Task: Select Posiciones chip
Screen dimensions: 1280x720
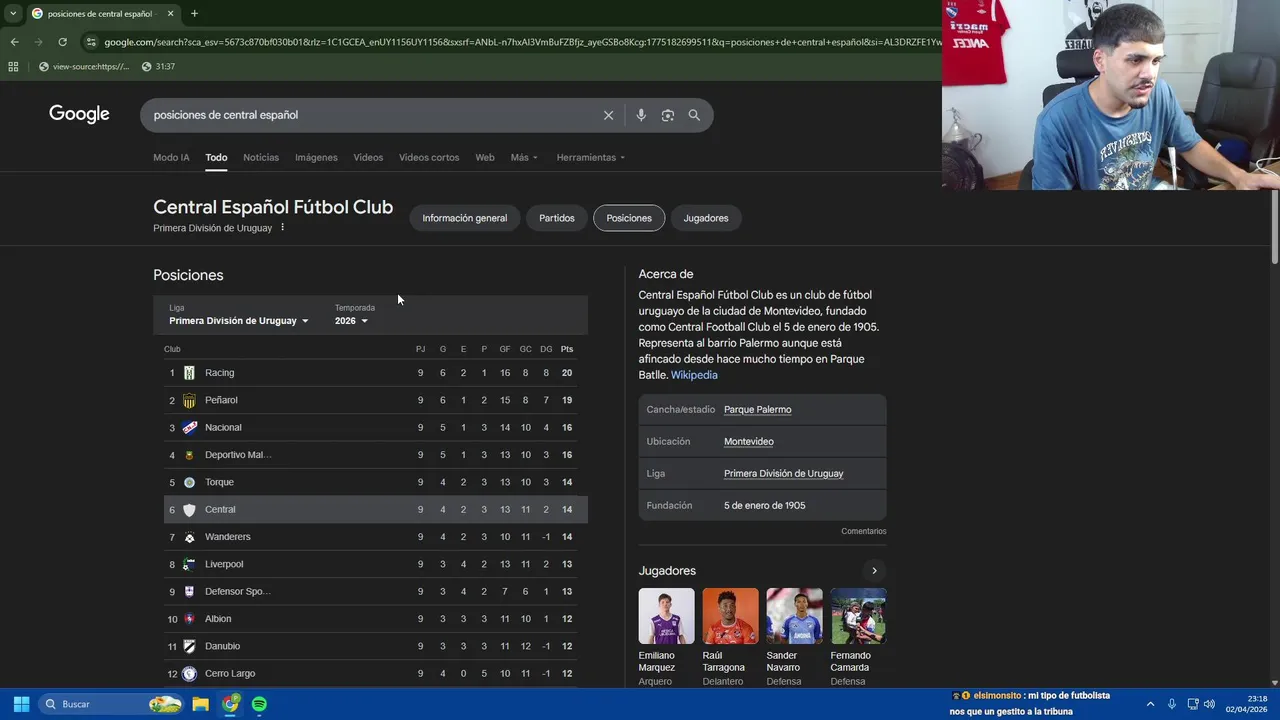Action: coord(629,218)
